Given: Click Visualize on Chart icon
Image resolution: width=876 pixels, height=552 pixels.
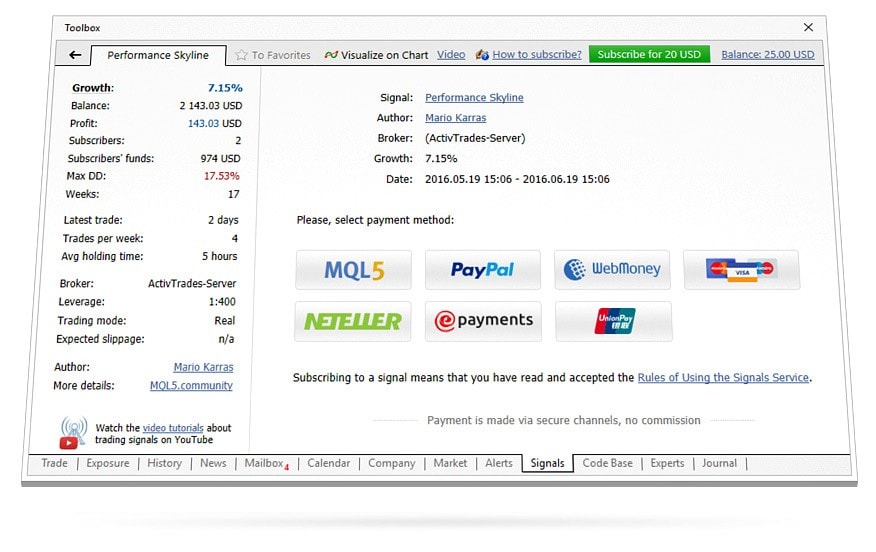Looking at the screenshot, I should (x=331, y=55).
